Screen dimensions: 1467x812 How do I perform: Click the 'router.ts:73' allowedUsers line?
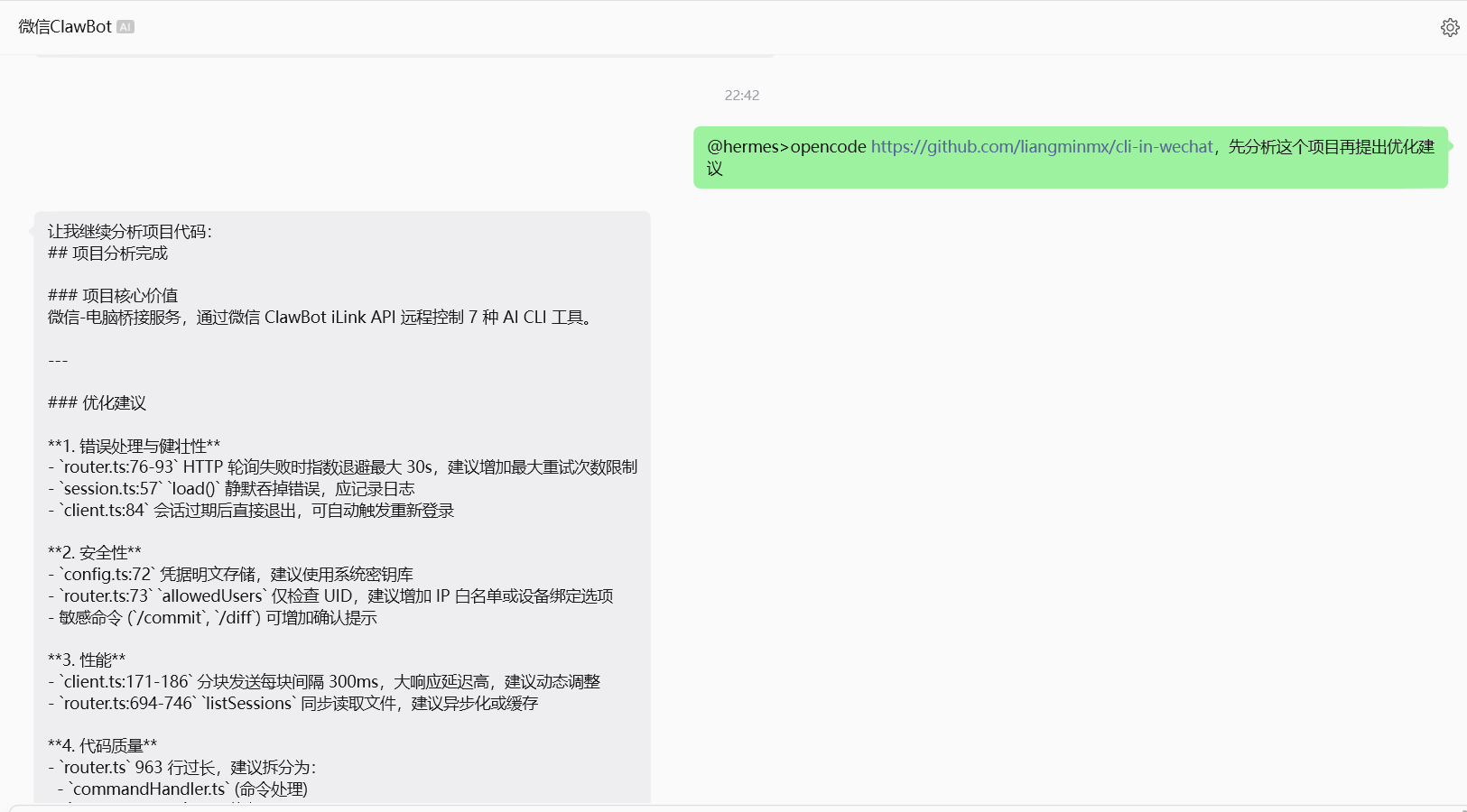click(330, 596)
